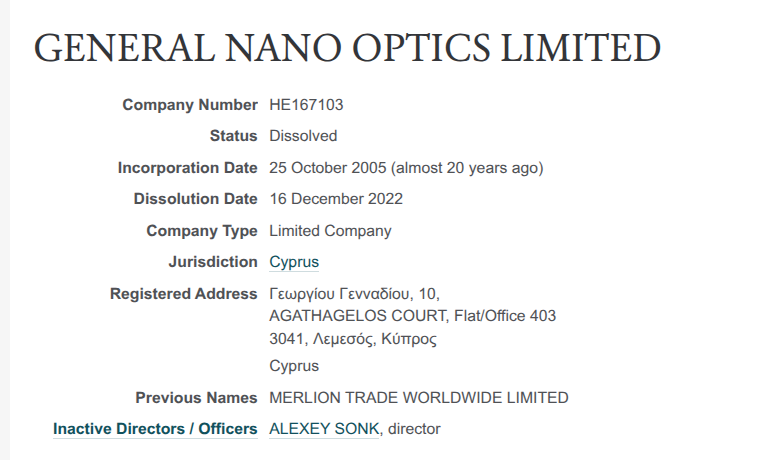Click the Company Number label
This screenshot has height=460, width=783.
click(x=190, y=104)
